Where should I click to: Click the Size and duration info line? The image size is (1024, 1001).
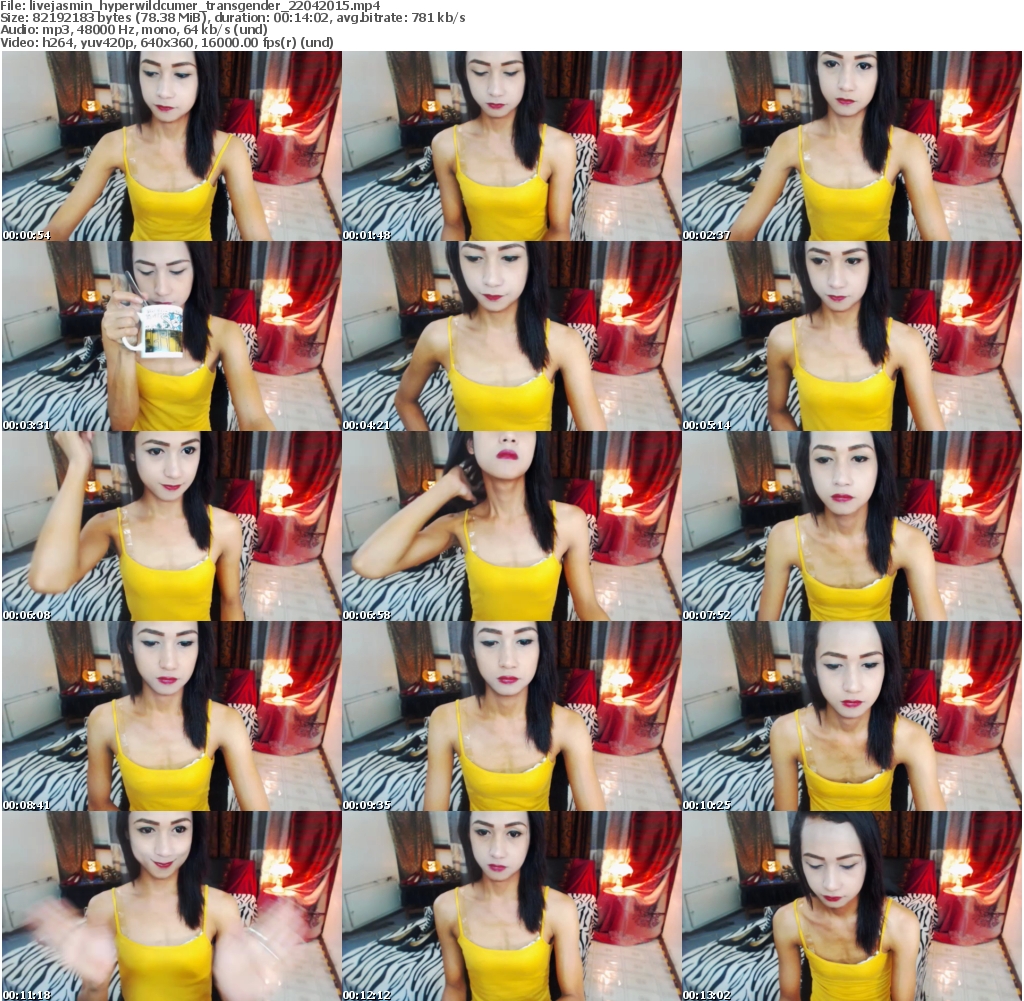pos(232,18)
